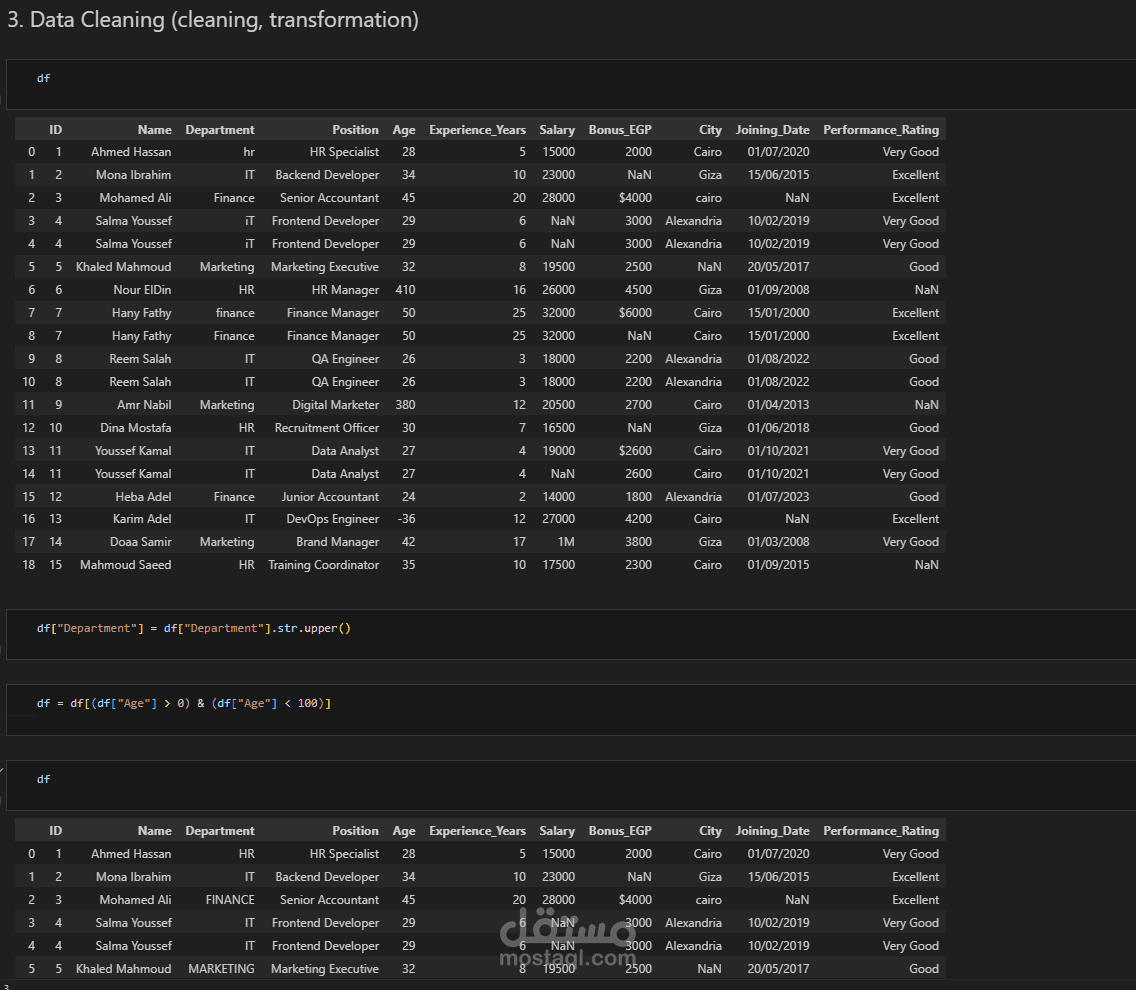The width and height of the screenshot is (1136, 990).
Task: Click the joining date 01/03/2008
Action: [778, 542]
